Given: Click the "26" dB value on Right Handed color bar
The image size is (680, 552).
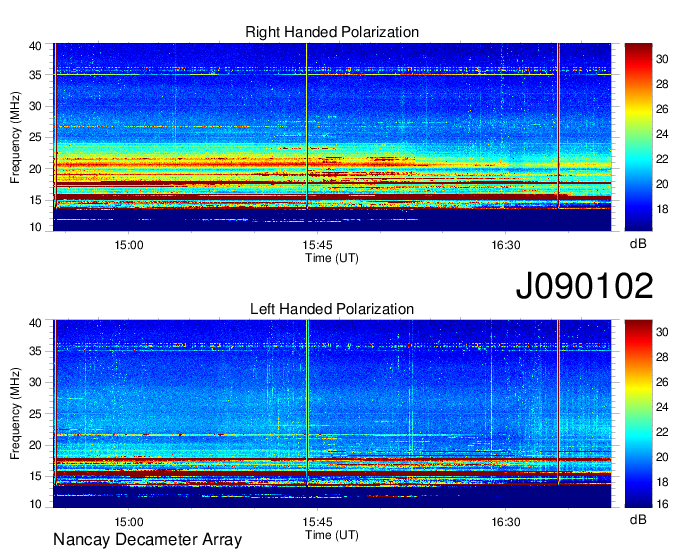Looking at the screenshot, I should [x=662, y=109].
